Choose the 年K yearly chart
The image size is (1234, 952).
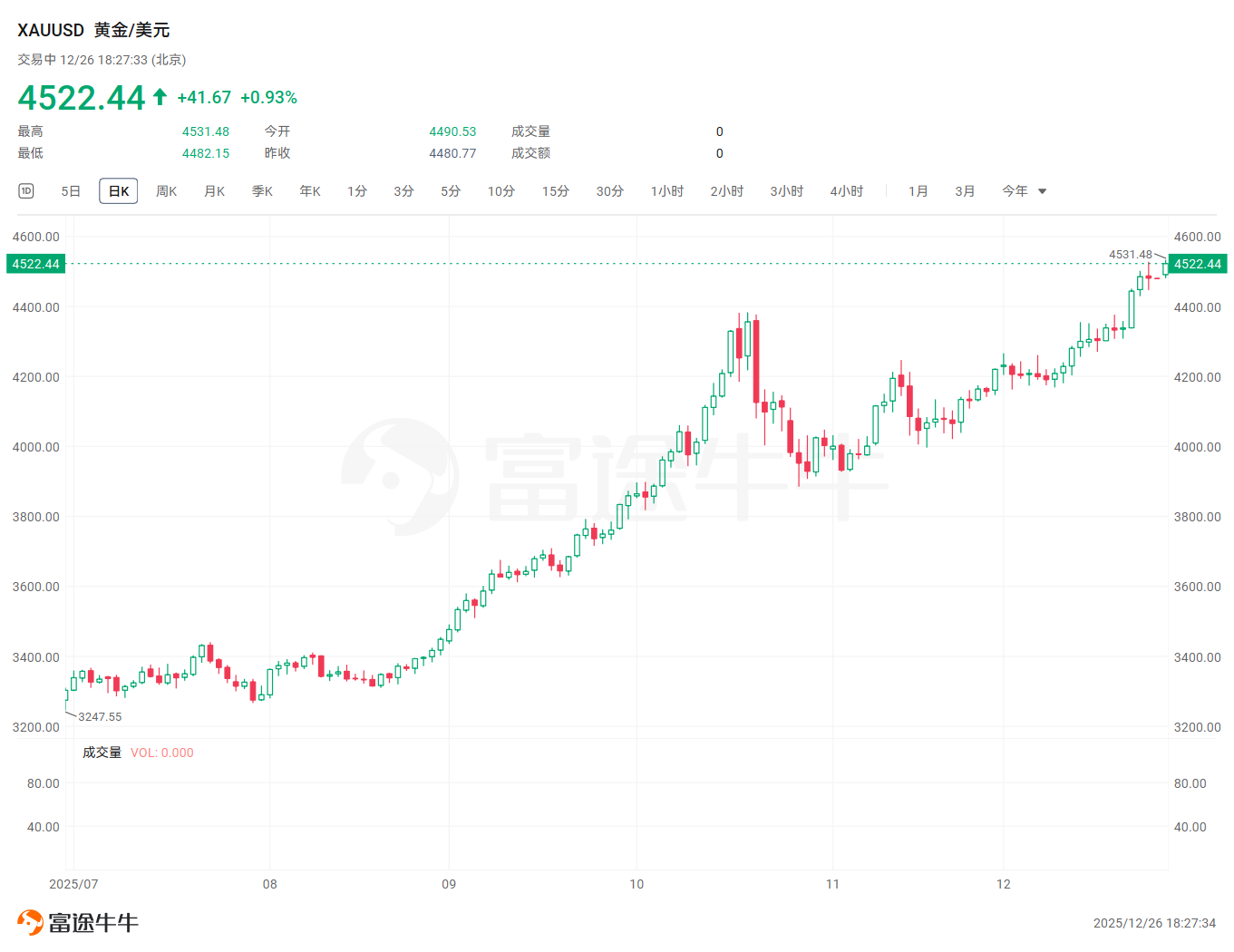(310, 191)
